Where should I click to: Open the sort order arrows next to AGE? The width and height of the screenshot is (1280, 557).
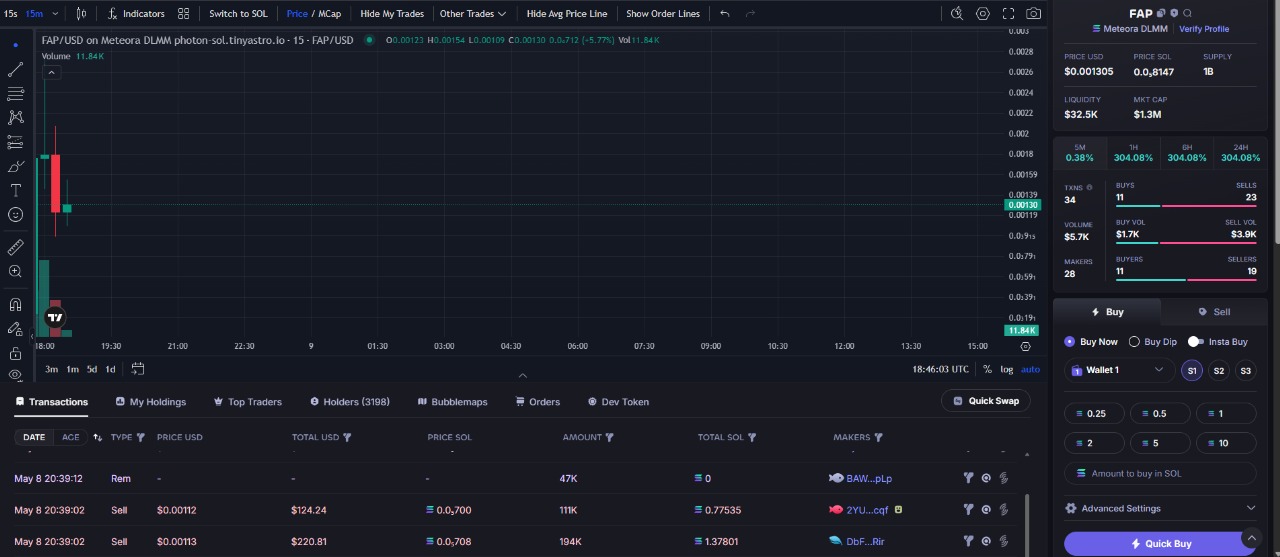pos(97,437)
